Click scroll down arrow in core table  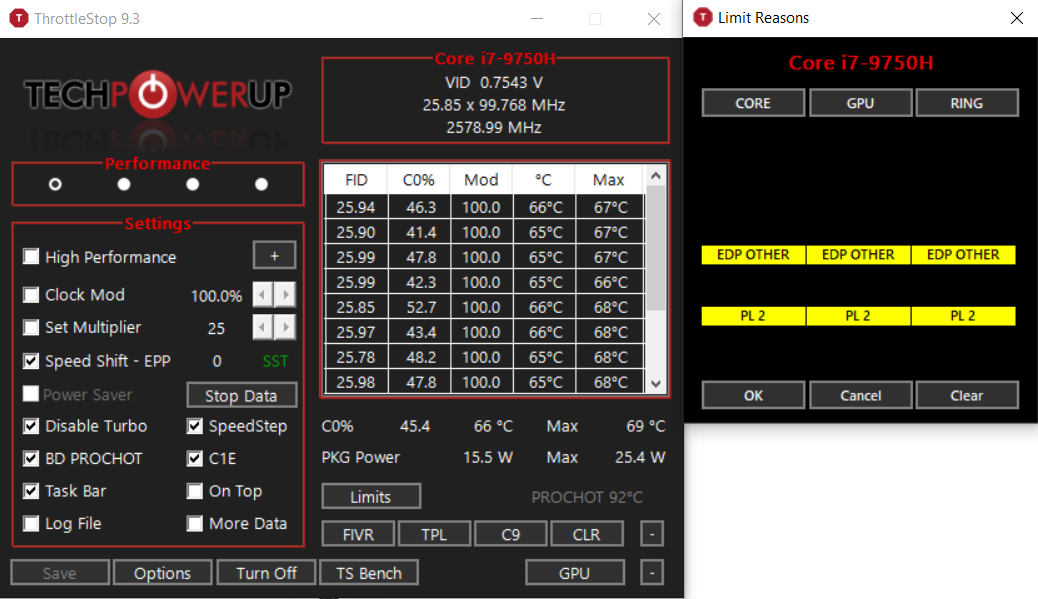656,383
